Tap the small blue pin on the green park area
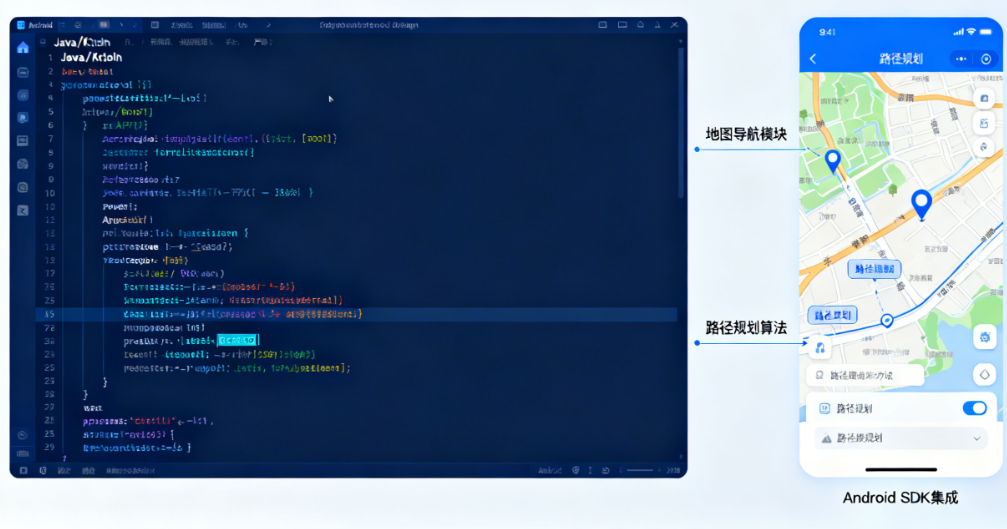The image size is (1007, 529). (833, 161)
